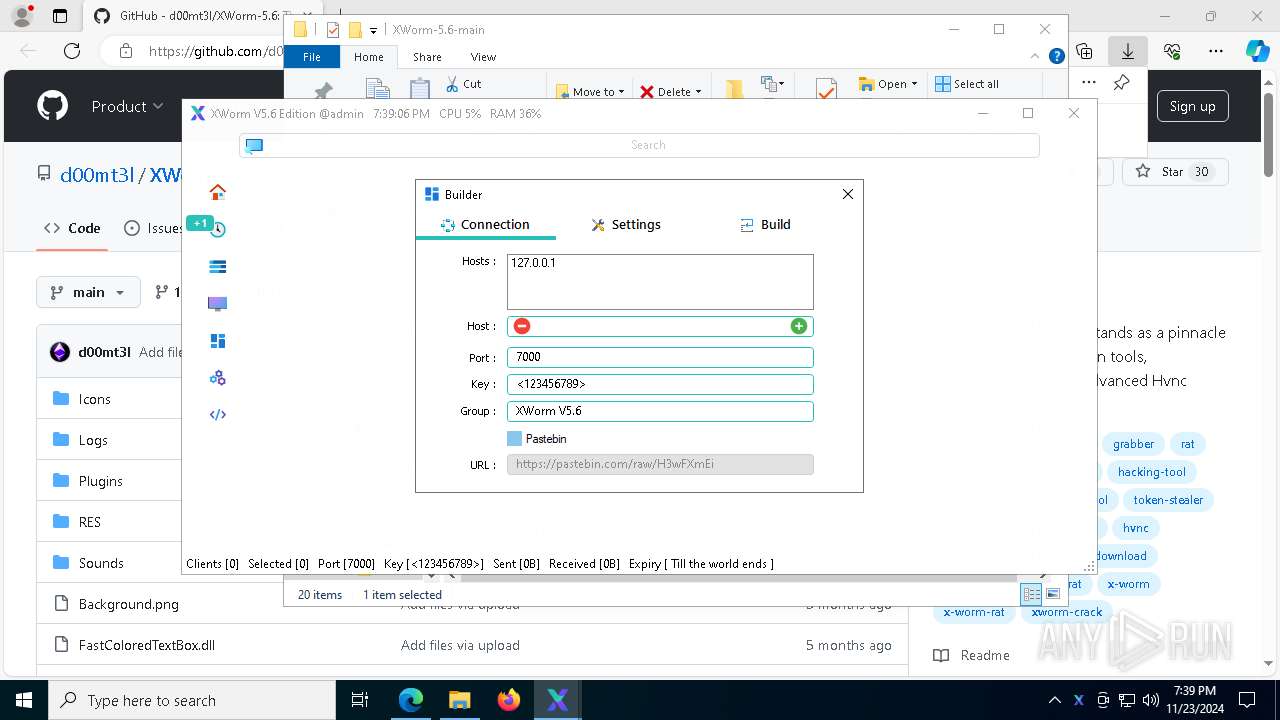Viewport: 1280px width, 720px height.
Task: Open the XWorm tray icon
Action: tap(1078, 700)
